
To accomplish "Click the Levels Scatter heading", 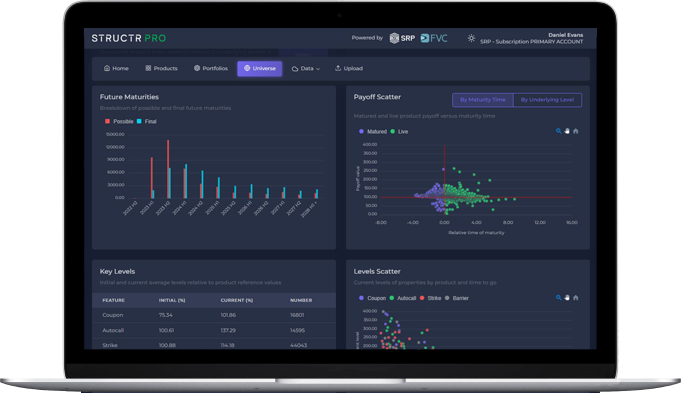I will 377,271.
